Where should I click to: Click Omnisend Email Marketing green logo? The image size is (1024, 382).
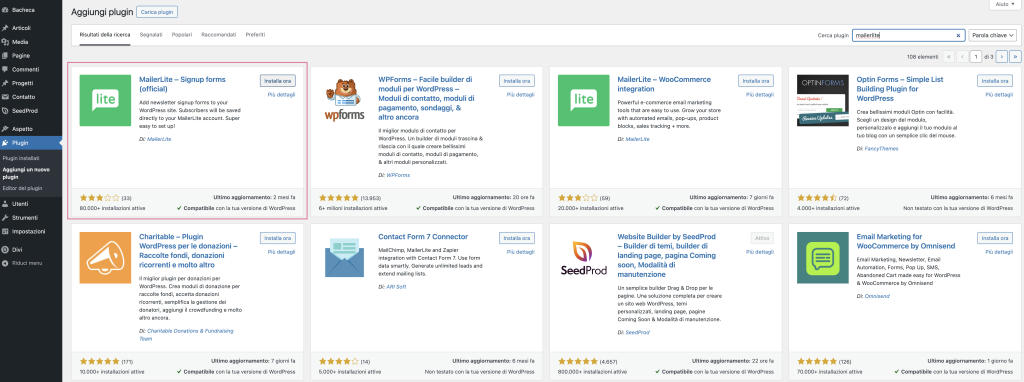822,257
